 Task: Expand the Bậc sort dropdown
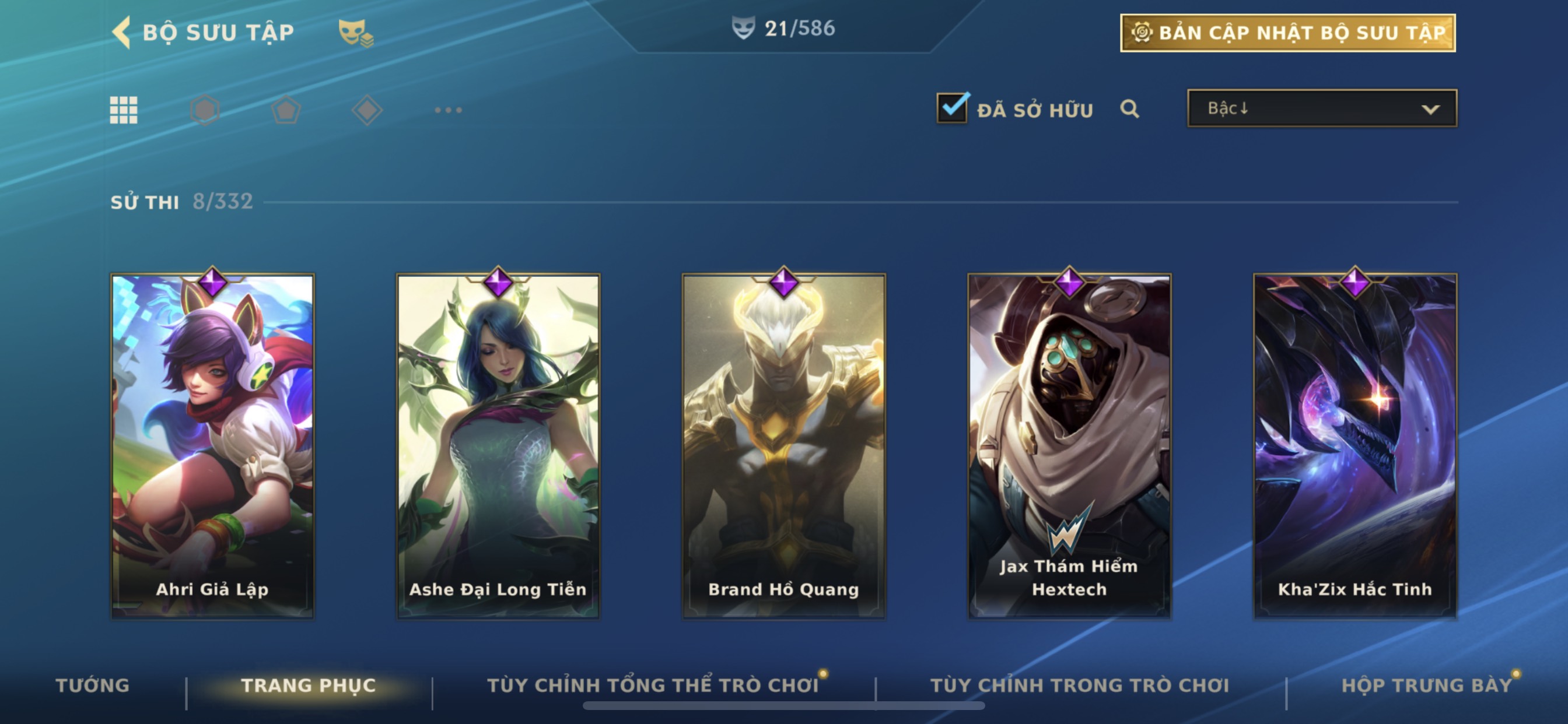(1322, 108)
